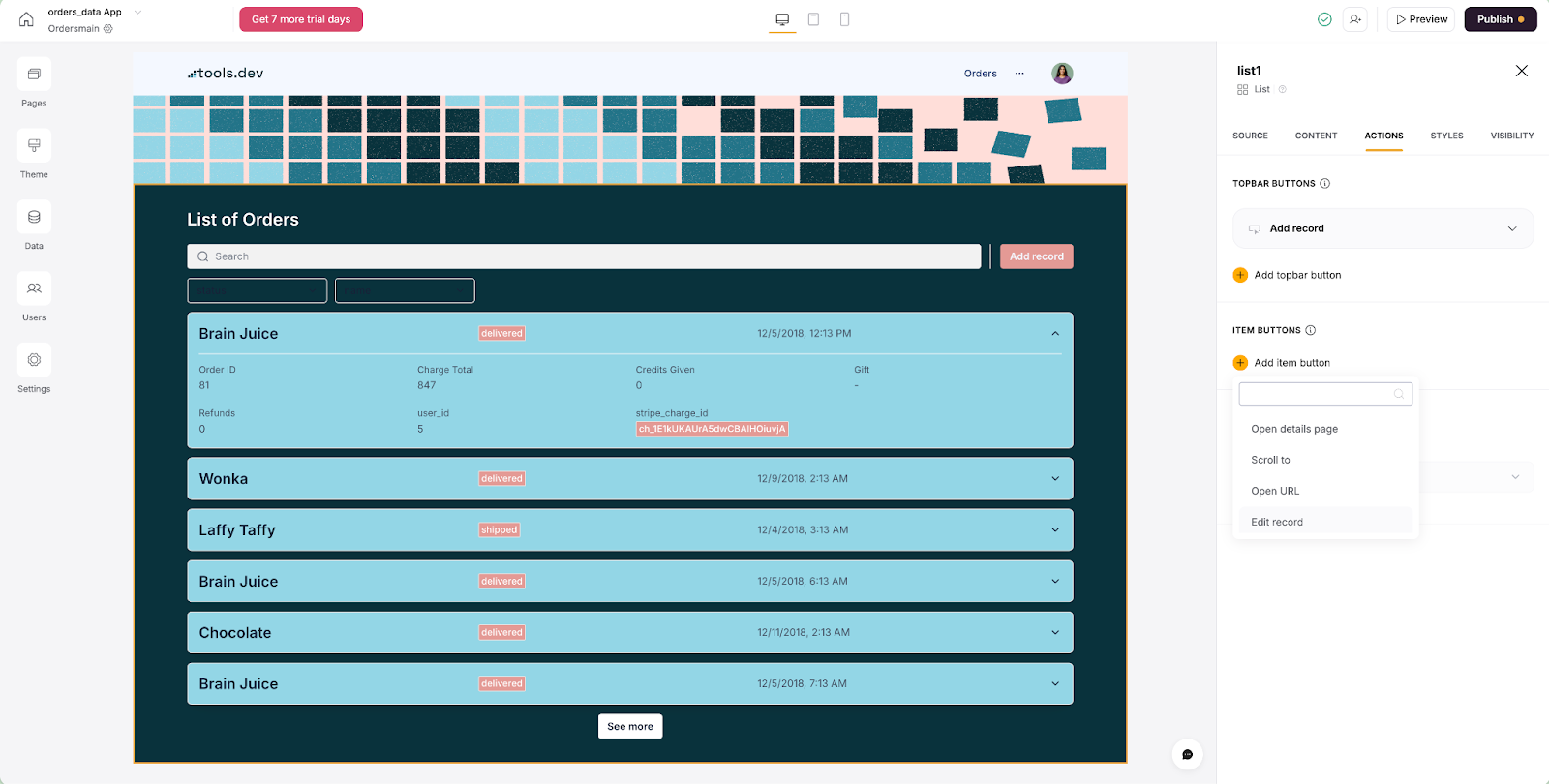The width and height of the screenshot is (1549, 784).
Task: Click the Orders nav link
Action: coord(980,74)
